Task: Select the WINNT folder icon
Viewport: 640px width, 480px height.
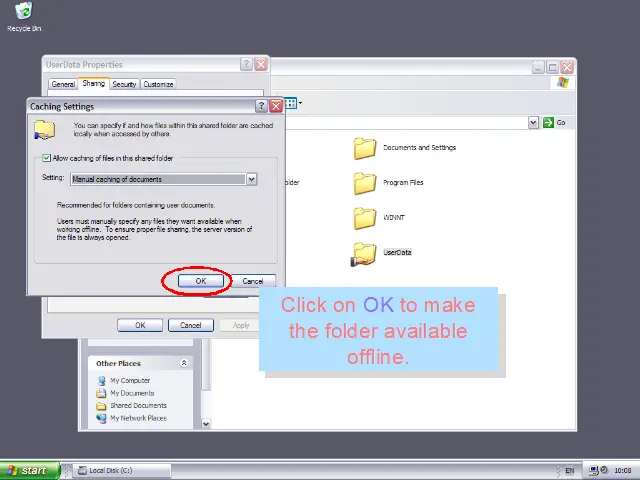Action: point(364,218)
